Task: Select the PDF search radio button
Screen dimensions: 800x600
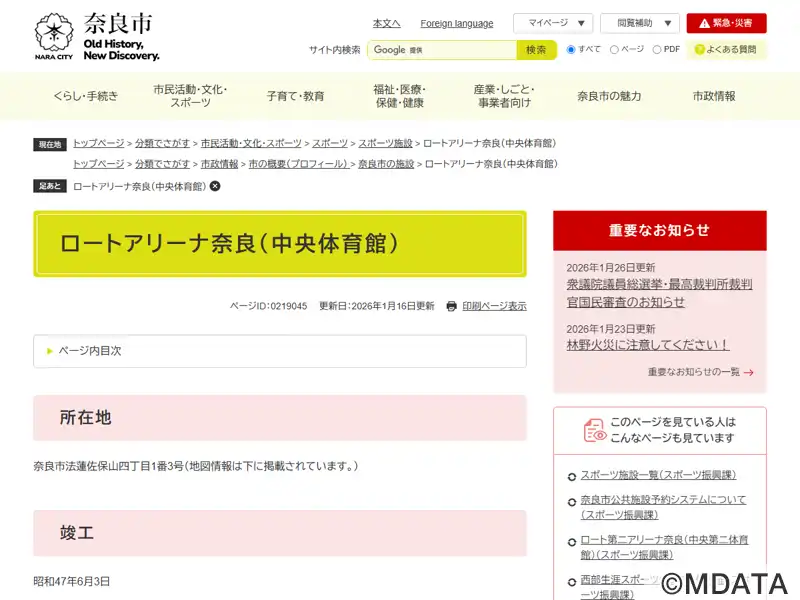Action: pos(657,49)
